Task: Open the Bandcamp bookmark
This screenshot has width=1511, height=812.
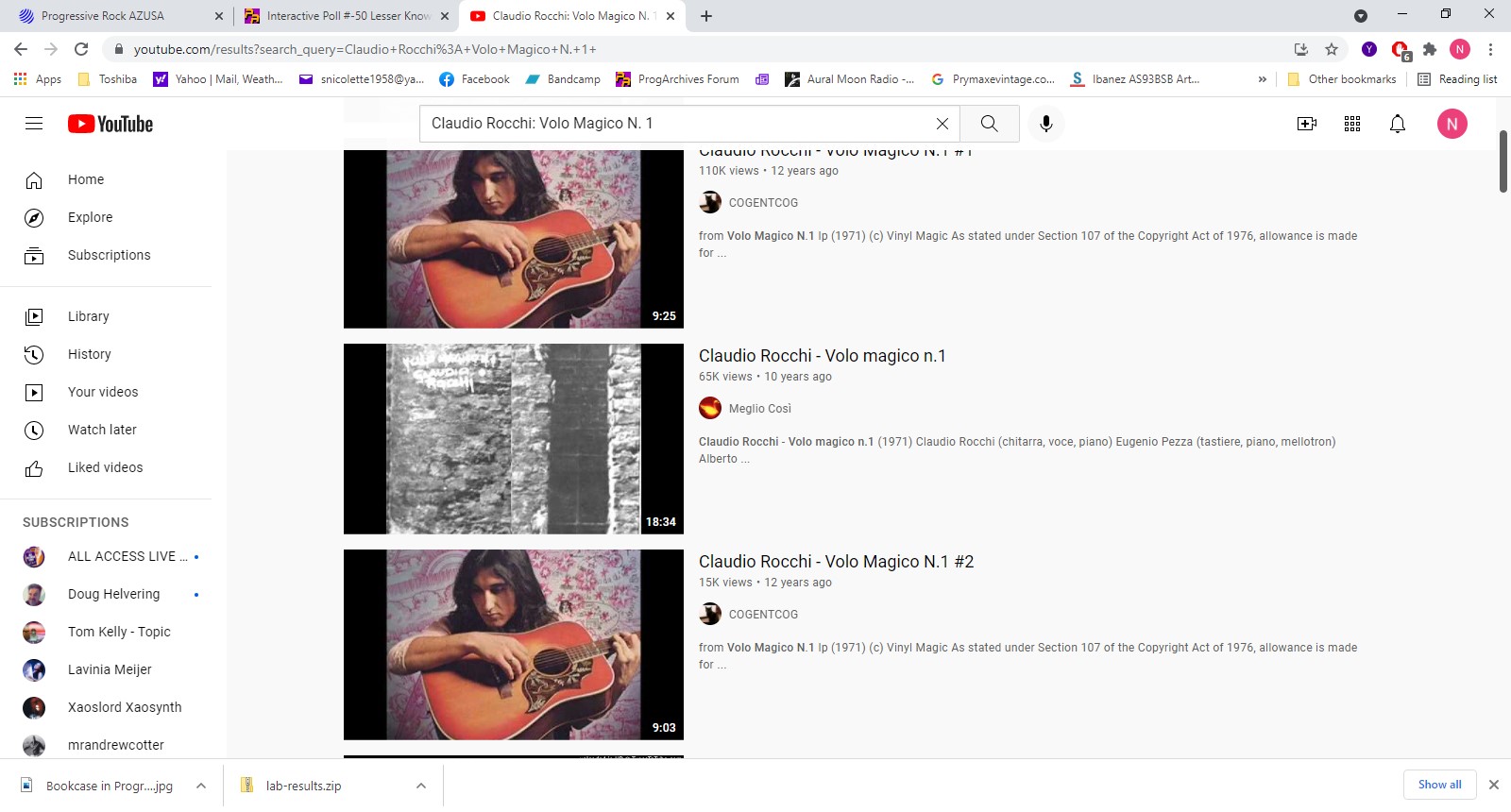Action: click(x=563, y=79)
